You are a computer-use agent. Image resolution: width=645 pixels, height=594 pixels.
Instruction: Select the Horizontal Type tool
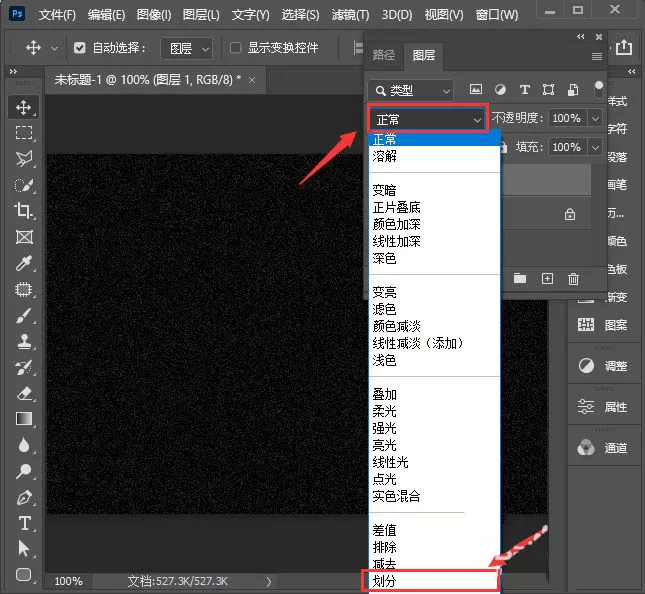pyautogui.click(x=24, y=523)
